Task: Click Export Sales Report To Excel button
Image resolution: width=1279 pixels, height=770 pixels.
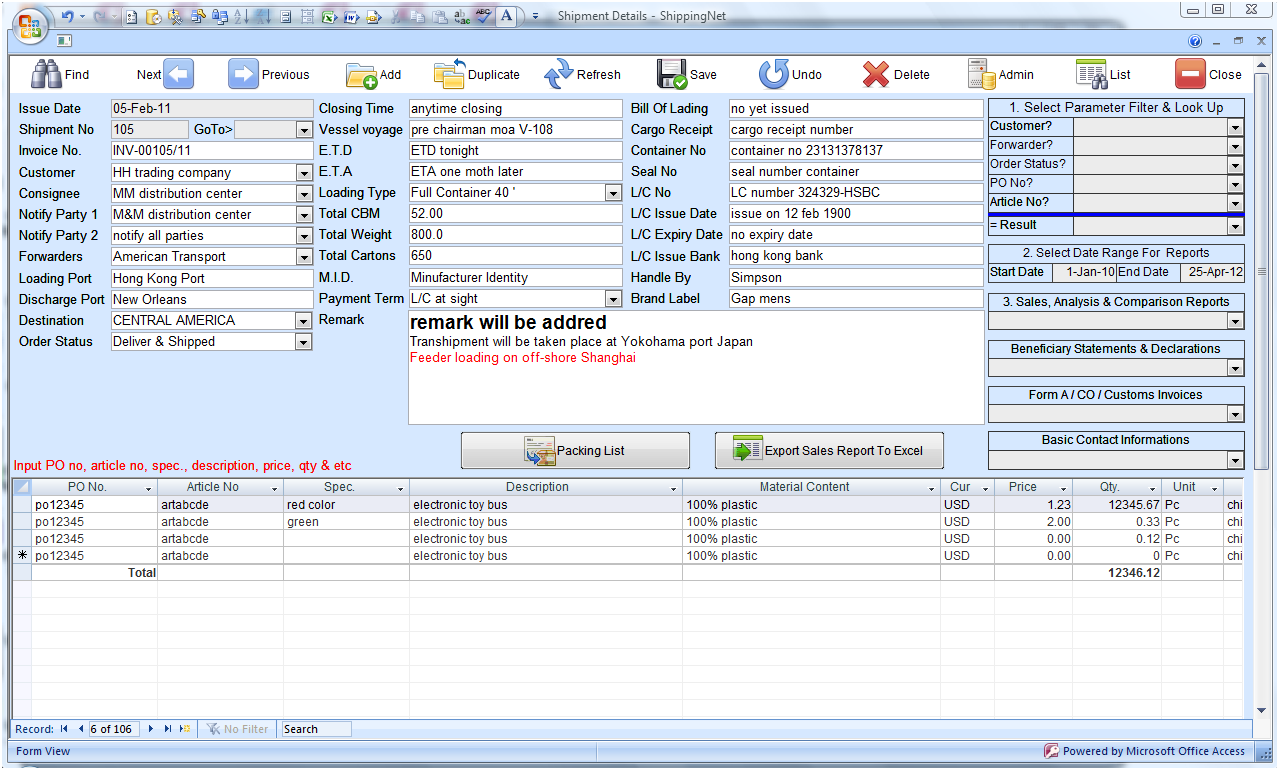Action: (x=830, y=451)
